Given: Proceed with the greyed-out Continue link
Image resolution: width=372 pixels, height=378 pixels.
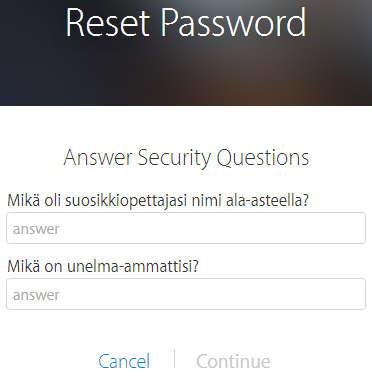Looking at the screenshot, I should (x=233, y=361).
